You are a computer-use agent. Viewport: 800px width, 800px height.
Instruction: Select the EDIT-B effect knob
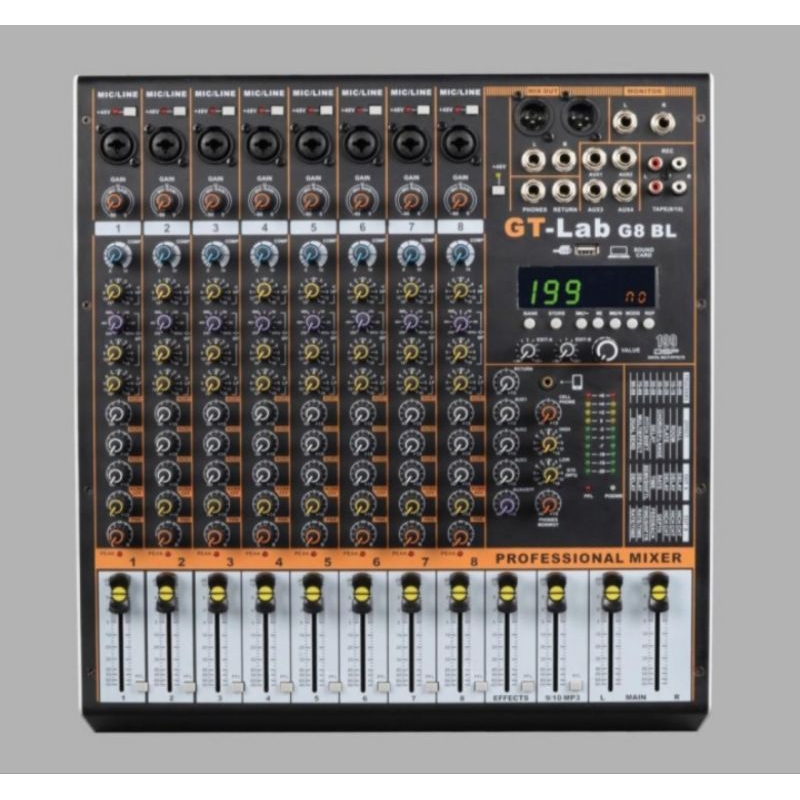pyautogui.click(x=567, y=351)
